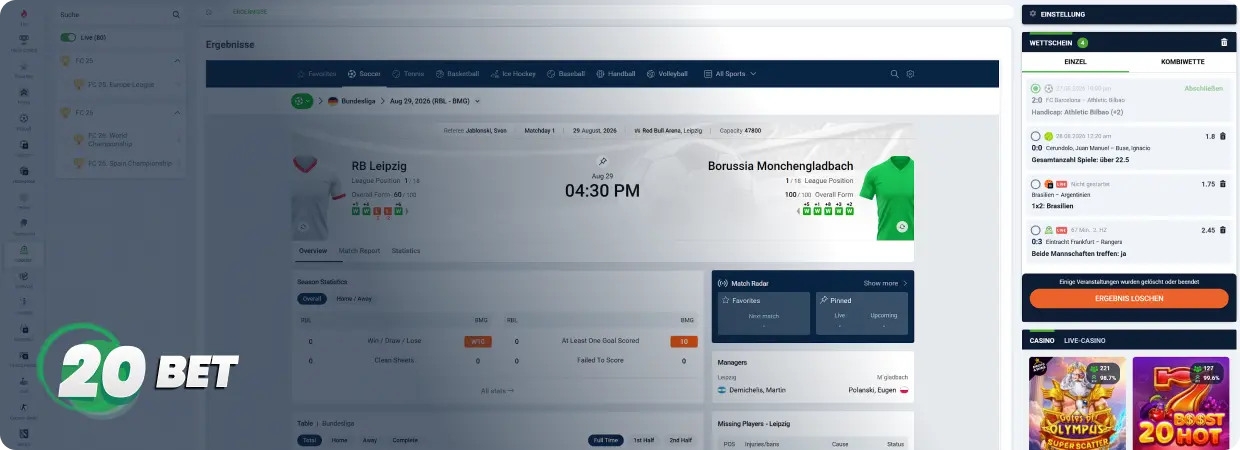Select the Eintracht Frankfurt bet radio button
This screenshot has width=1240, height=450.
click(1036, 230)
